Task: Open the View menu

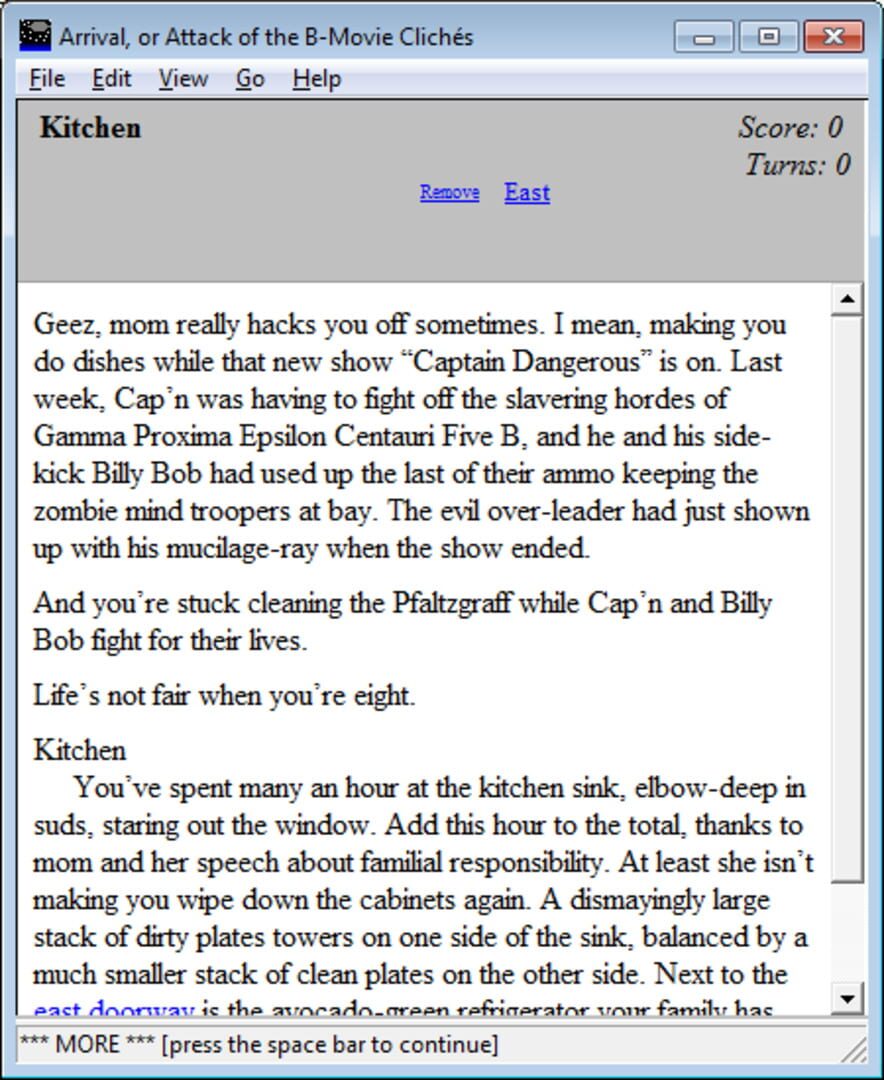Action: pos(183,78)
